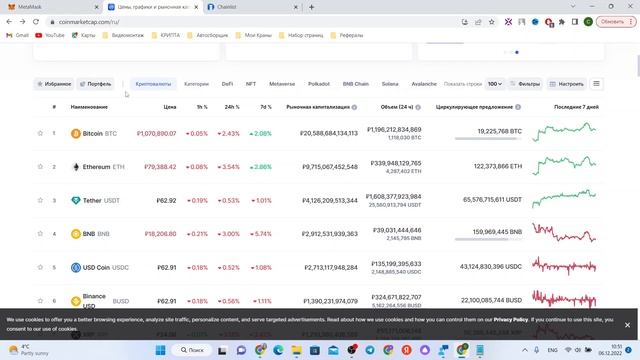Reload the page with the refresh icon
Image resolution: width=640 pixels, height=360 pixels.
tap(36, 22)
